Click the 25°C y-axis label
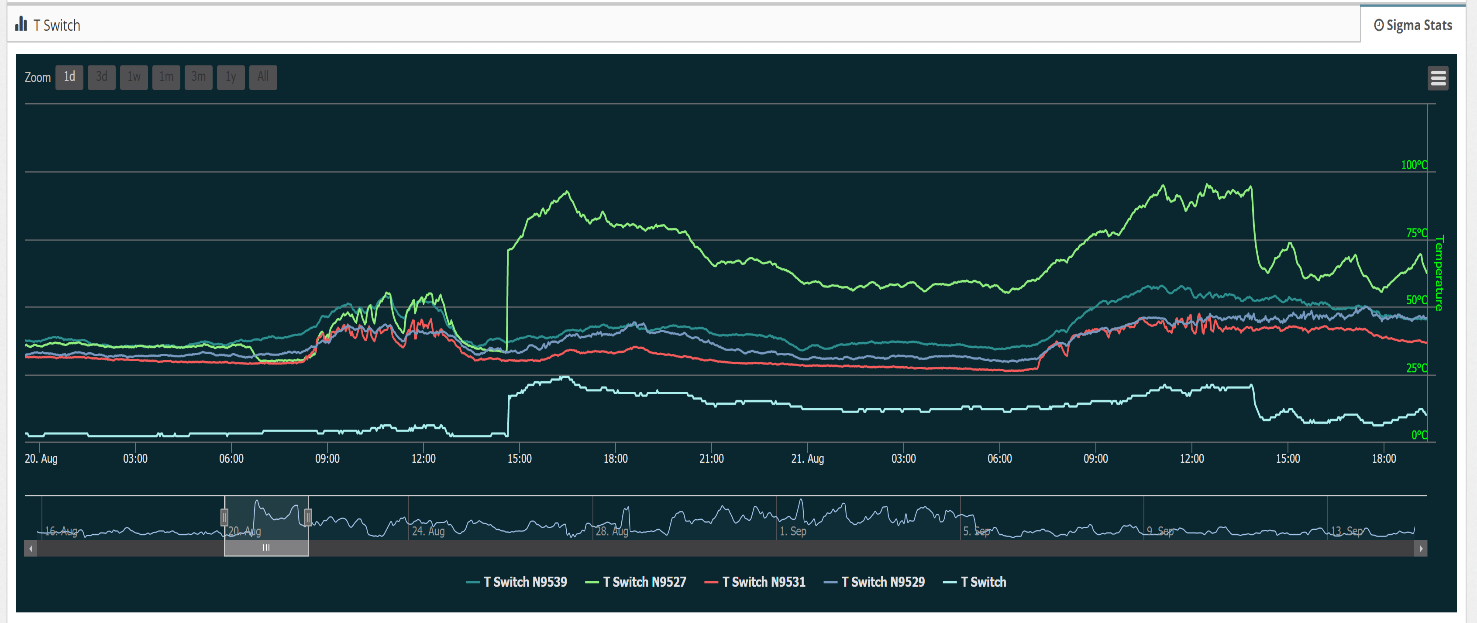Image resolution: width=1477 pixels, height=623 pixels. (1418, 368)
